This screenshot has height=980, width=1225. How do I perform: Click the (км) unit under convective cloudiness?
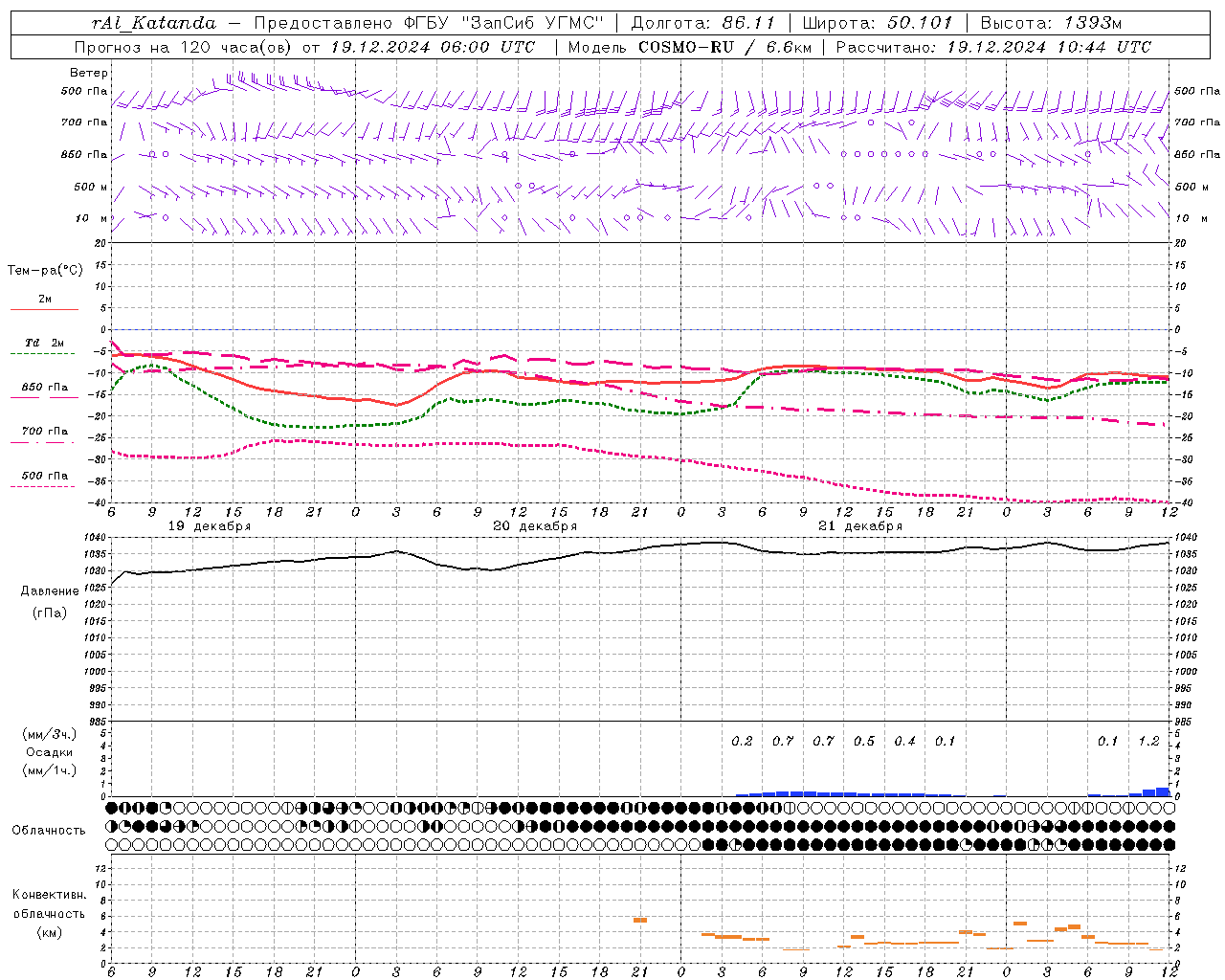point(49,932)
